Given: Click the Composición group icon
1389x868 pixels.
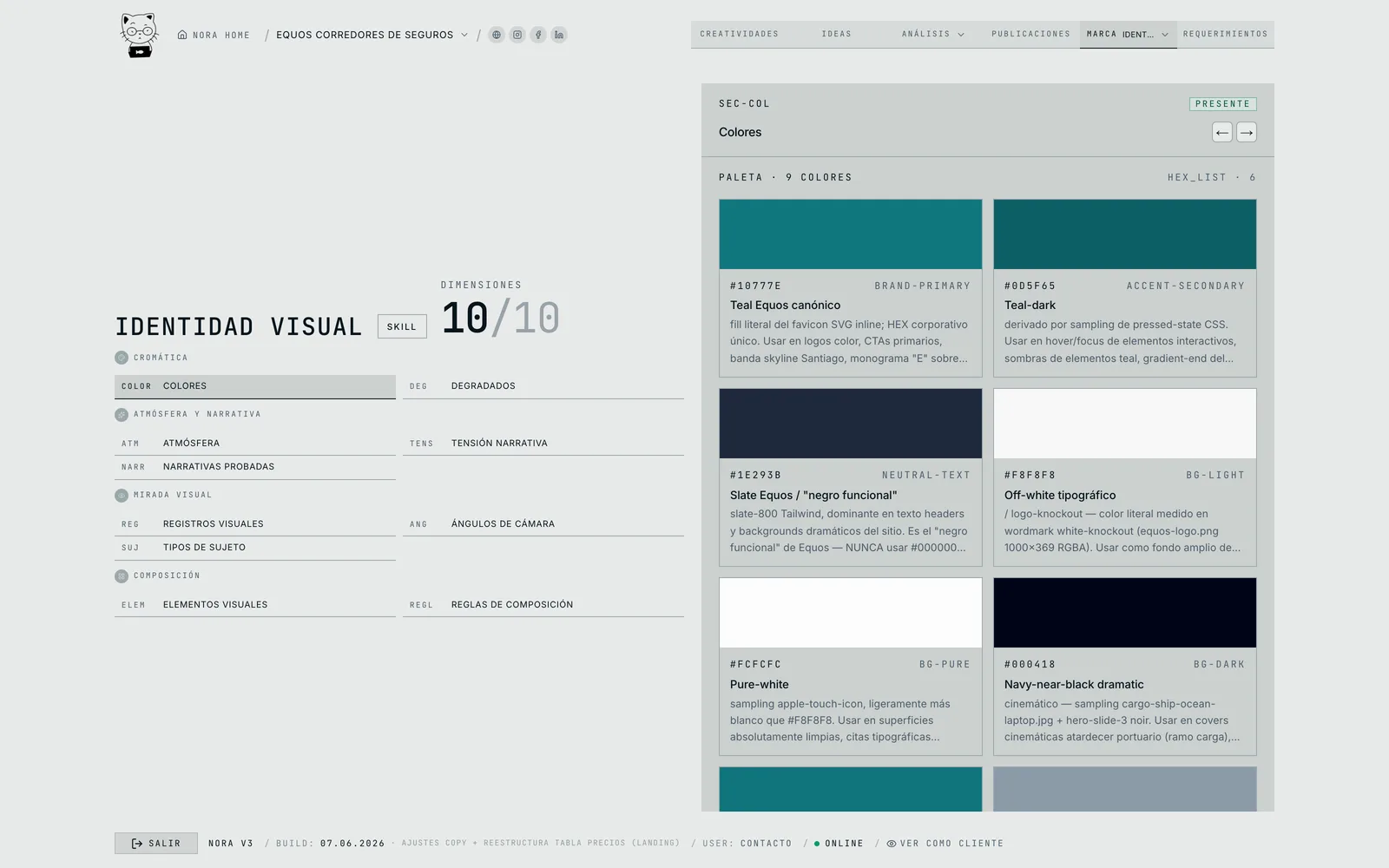Looking at the screenshot, I should click(x=122, y=576).
